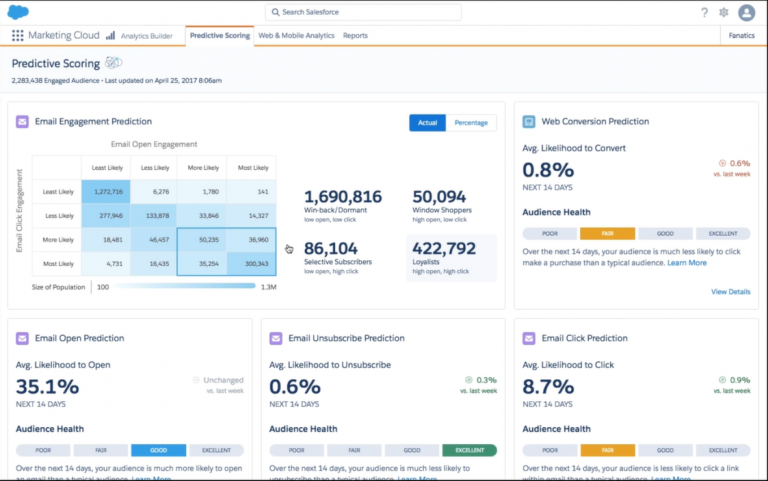Click heatmap cell 50,235
This screenshot has height=481, width=768.
[x=202, y=240]
